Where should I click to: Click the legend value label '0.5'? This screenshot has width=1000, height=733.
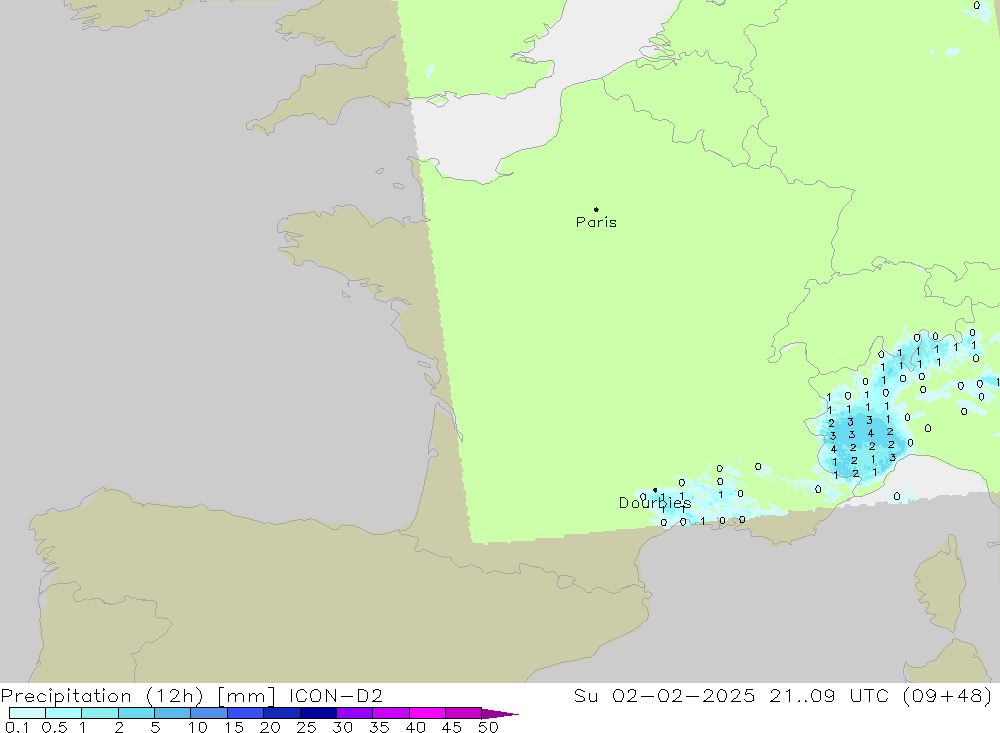(54, 727)
